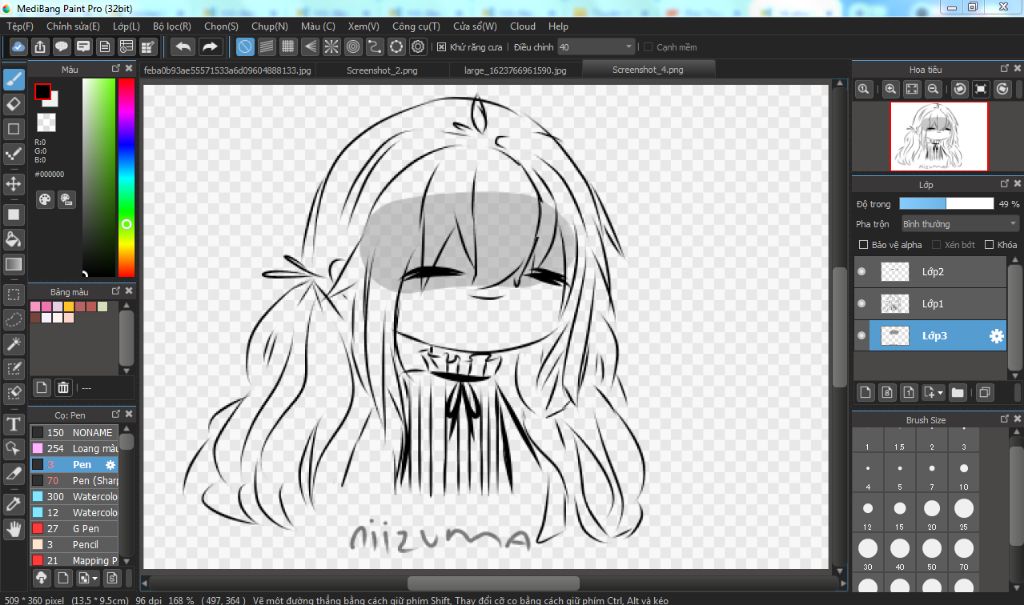Toggle the Khử răng cưa checkbox
1024x605 pixels.
[441, 47]
